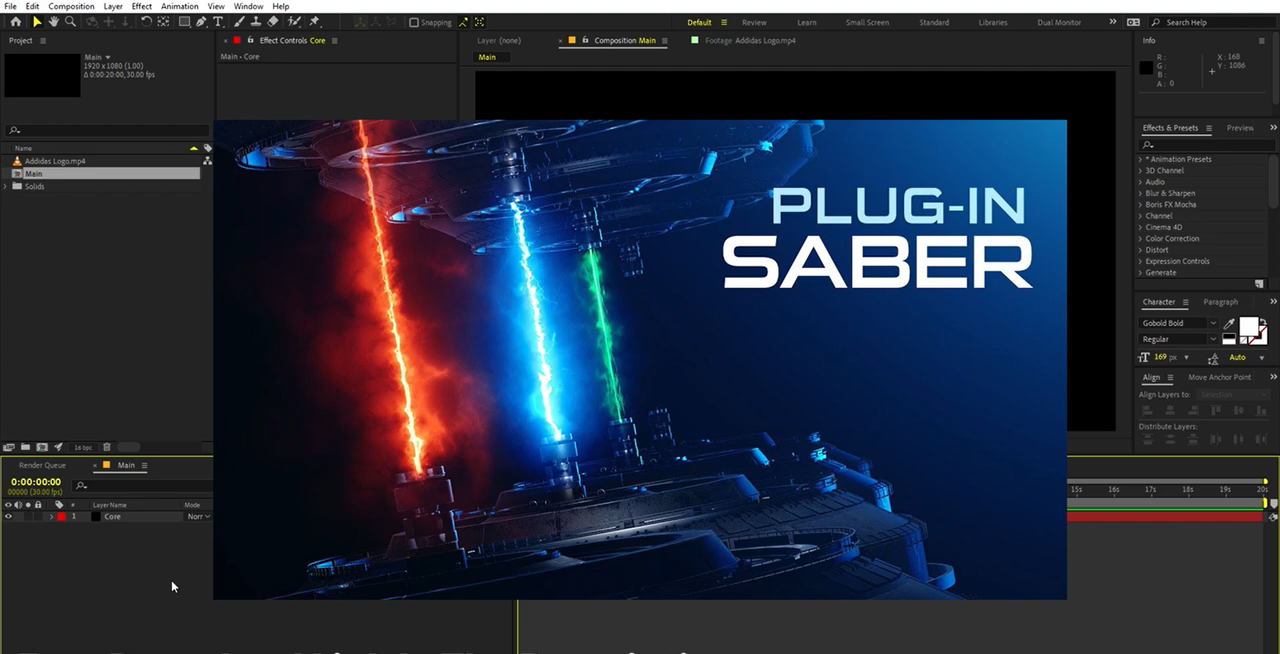Enable the Snapping checkbox
Image resolution: width=1280 pixels, height=654 pixels.
point(414,22)
